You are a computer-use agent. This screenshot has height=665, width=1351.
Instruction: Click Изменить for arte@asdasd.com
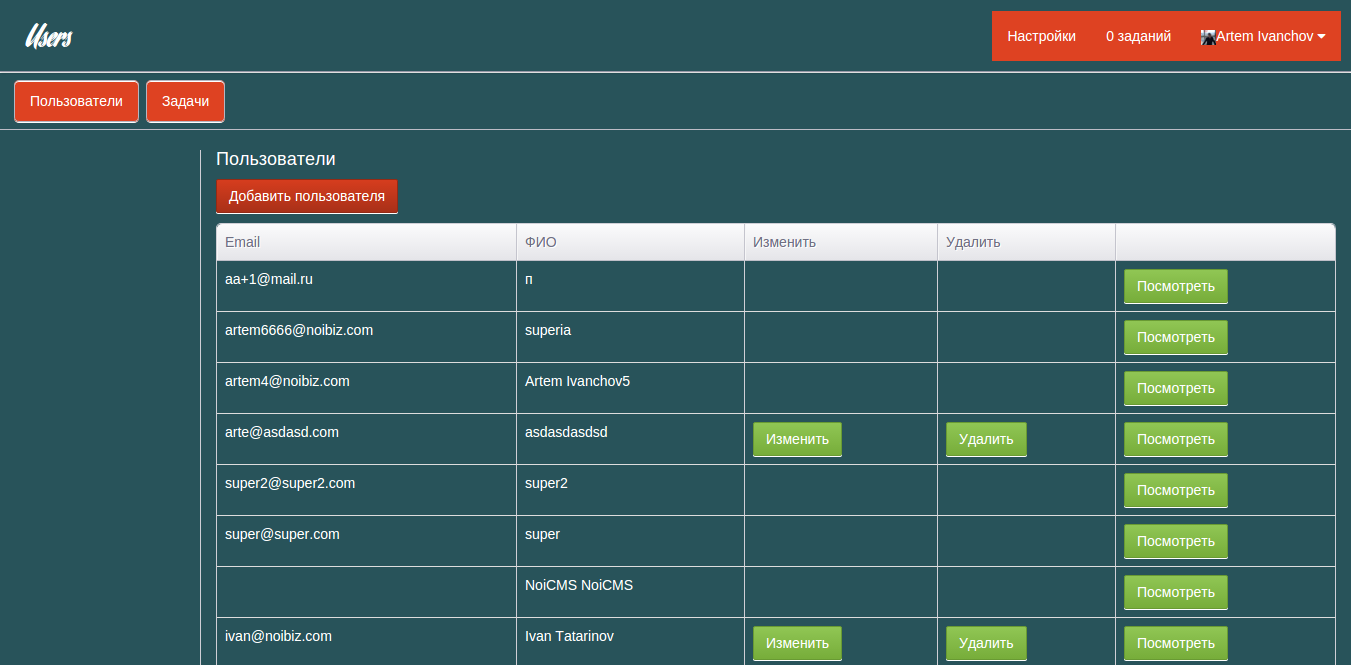(797, 439)
